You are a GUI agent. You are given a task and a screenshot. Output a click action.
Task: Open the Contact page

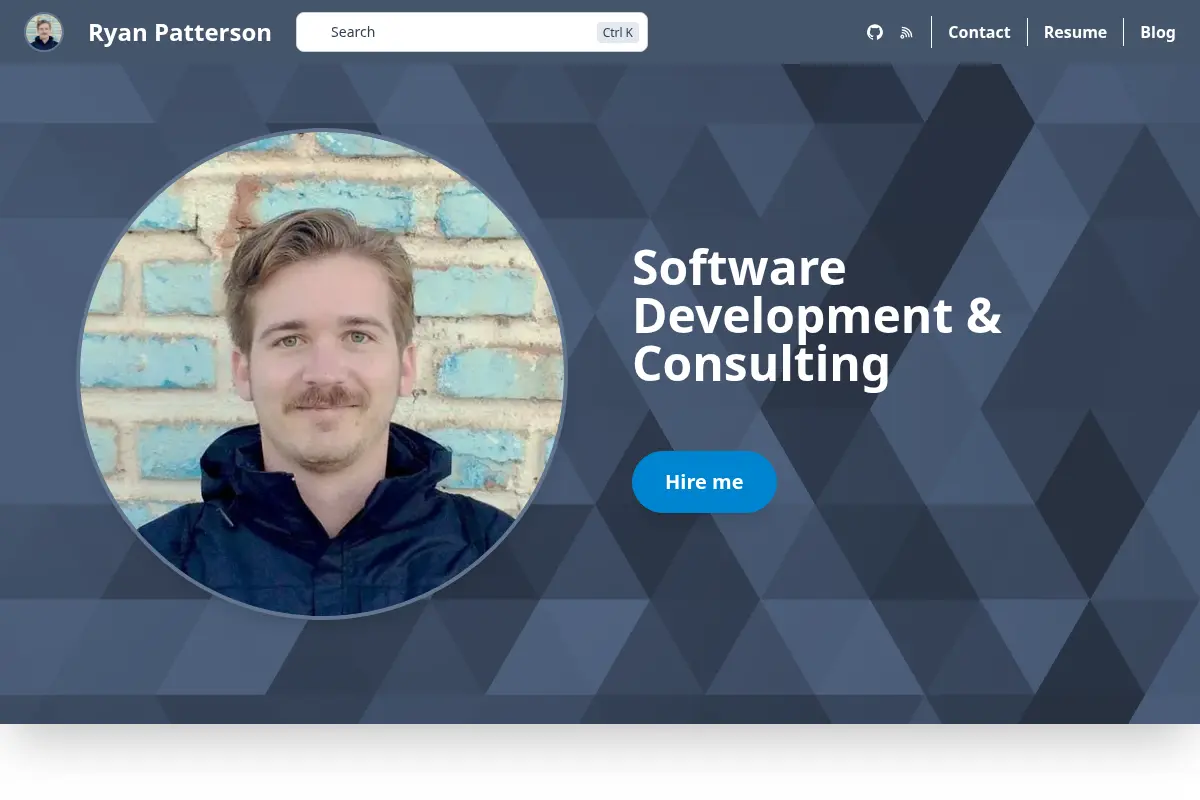tap(979, 32)
